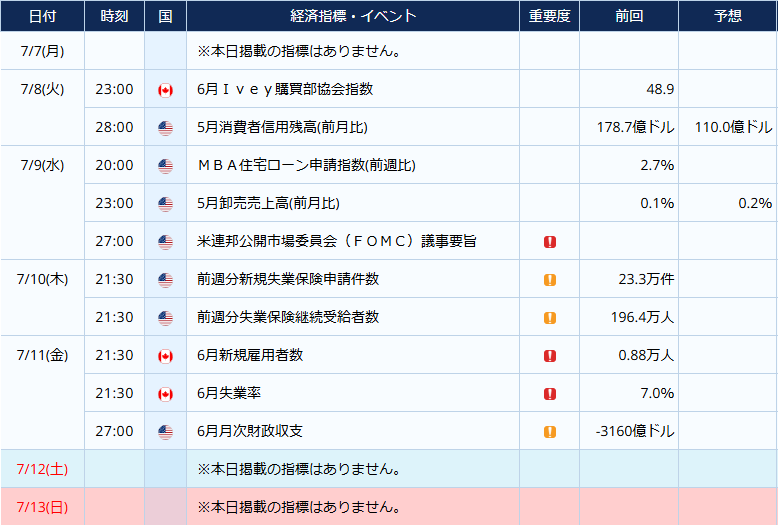Click the 重要度 column header
This screenshot has height=526, width=778.
[549, 16]
